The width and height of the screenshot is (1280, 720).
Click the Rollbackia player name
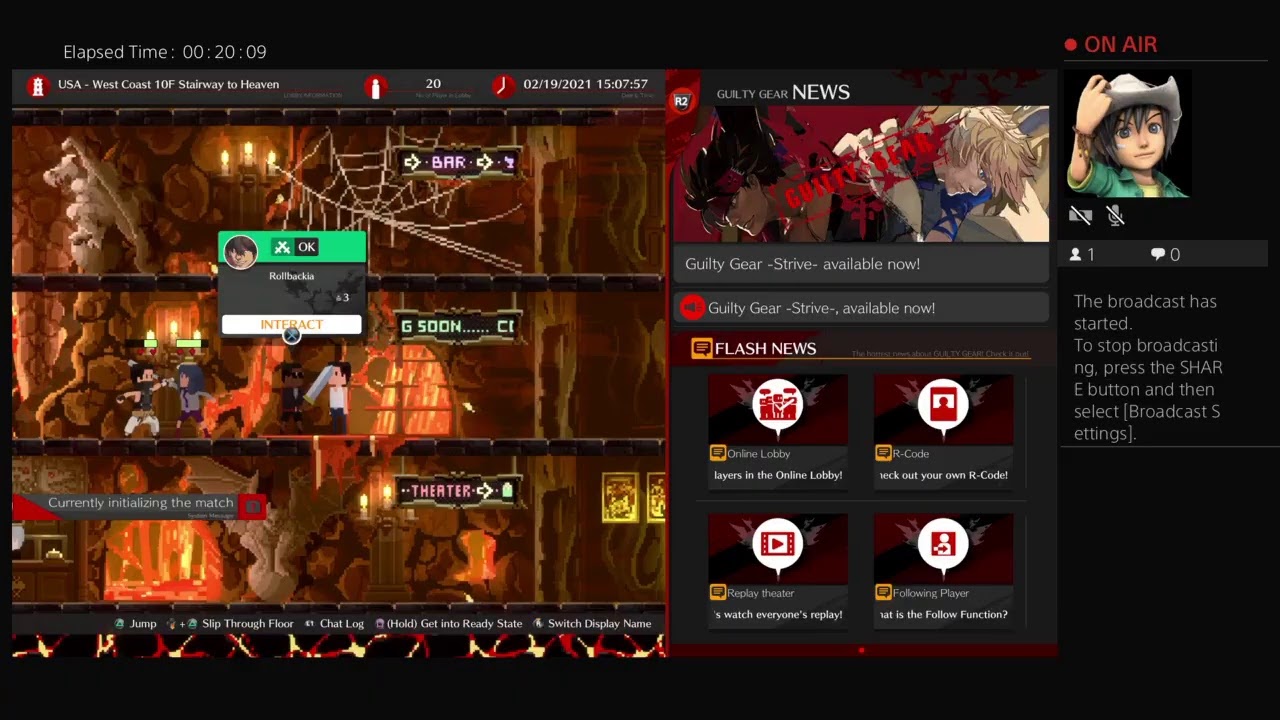click(x=291, y=276)
